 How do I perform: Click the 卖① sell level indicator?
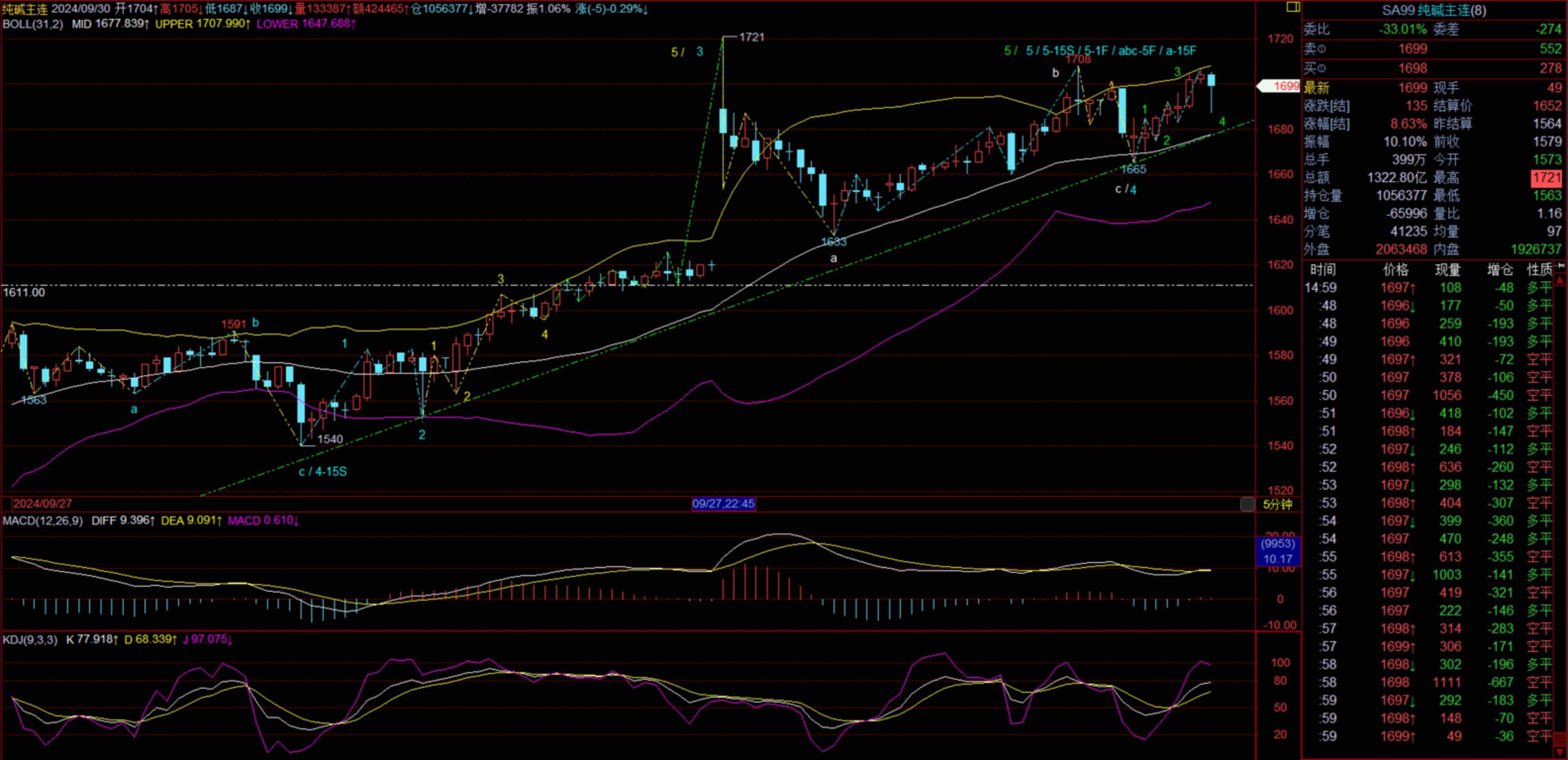point(1315,49)
